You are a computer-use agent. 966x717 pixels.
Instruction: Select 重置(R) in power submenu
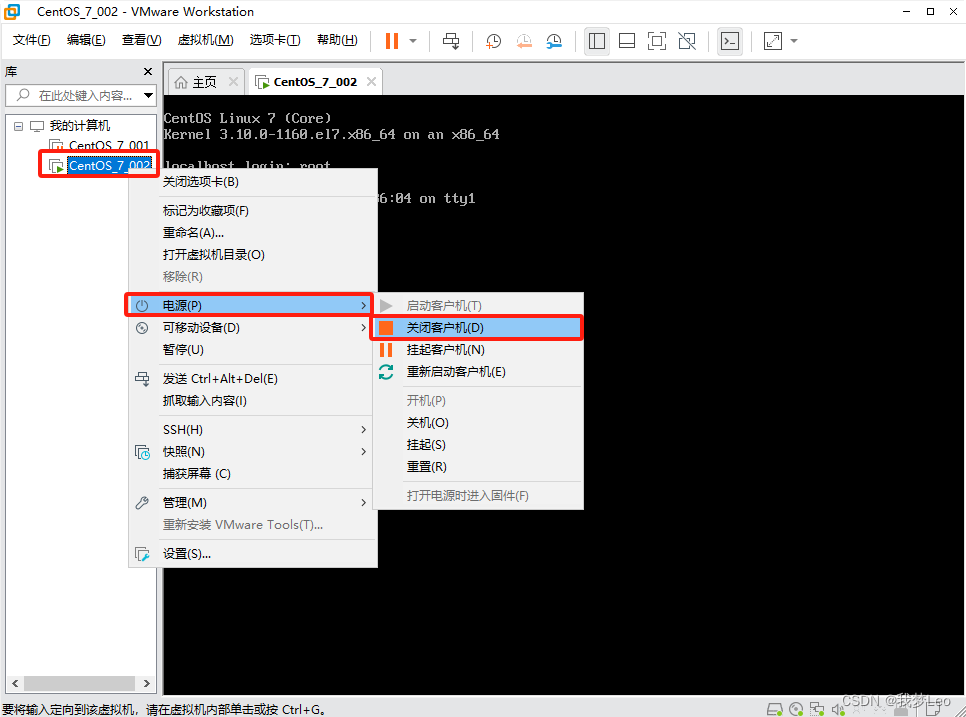click(x=477, y=467)
